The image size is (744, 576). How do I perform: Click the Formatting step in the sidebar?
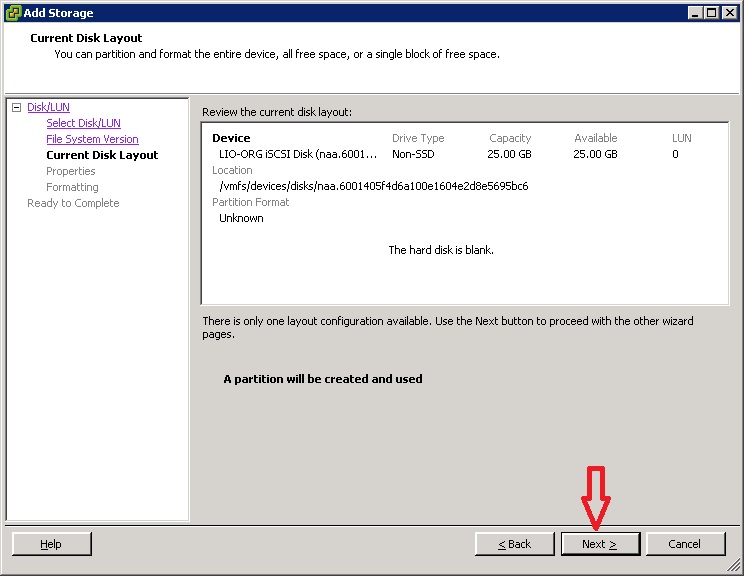pos(72,187)
